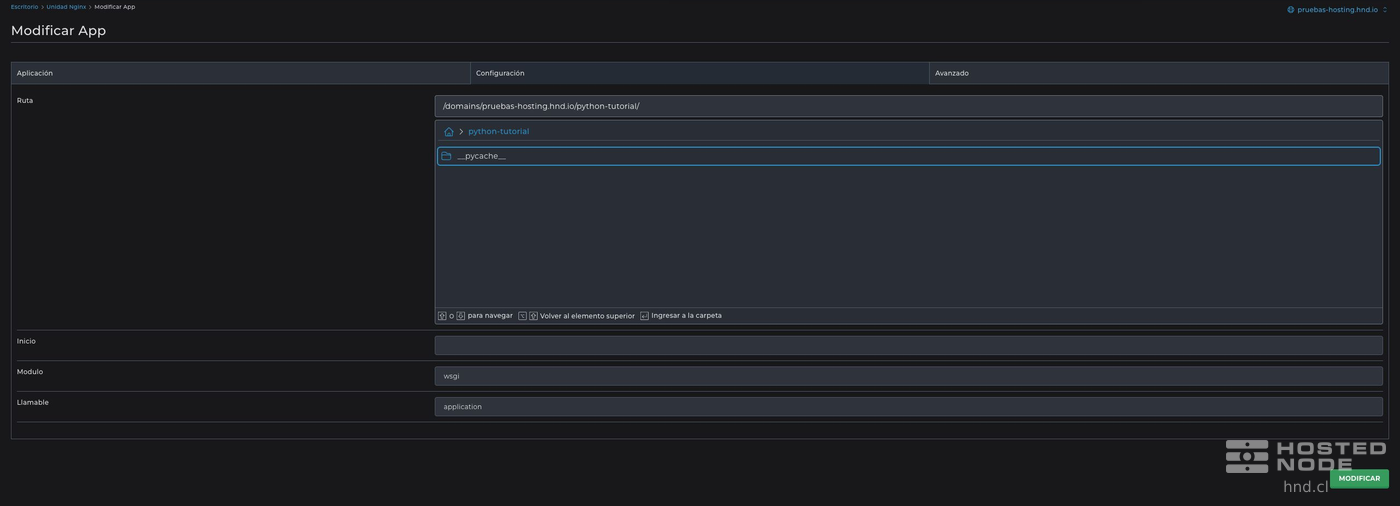Go to Escritorio in the breadcrumb
1400x506 pixels.
pyautogui.click(x=24, y=7)
